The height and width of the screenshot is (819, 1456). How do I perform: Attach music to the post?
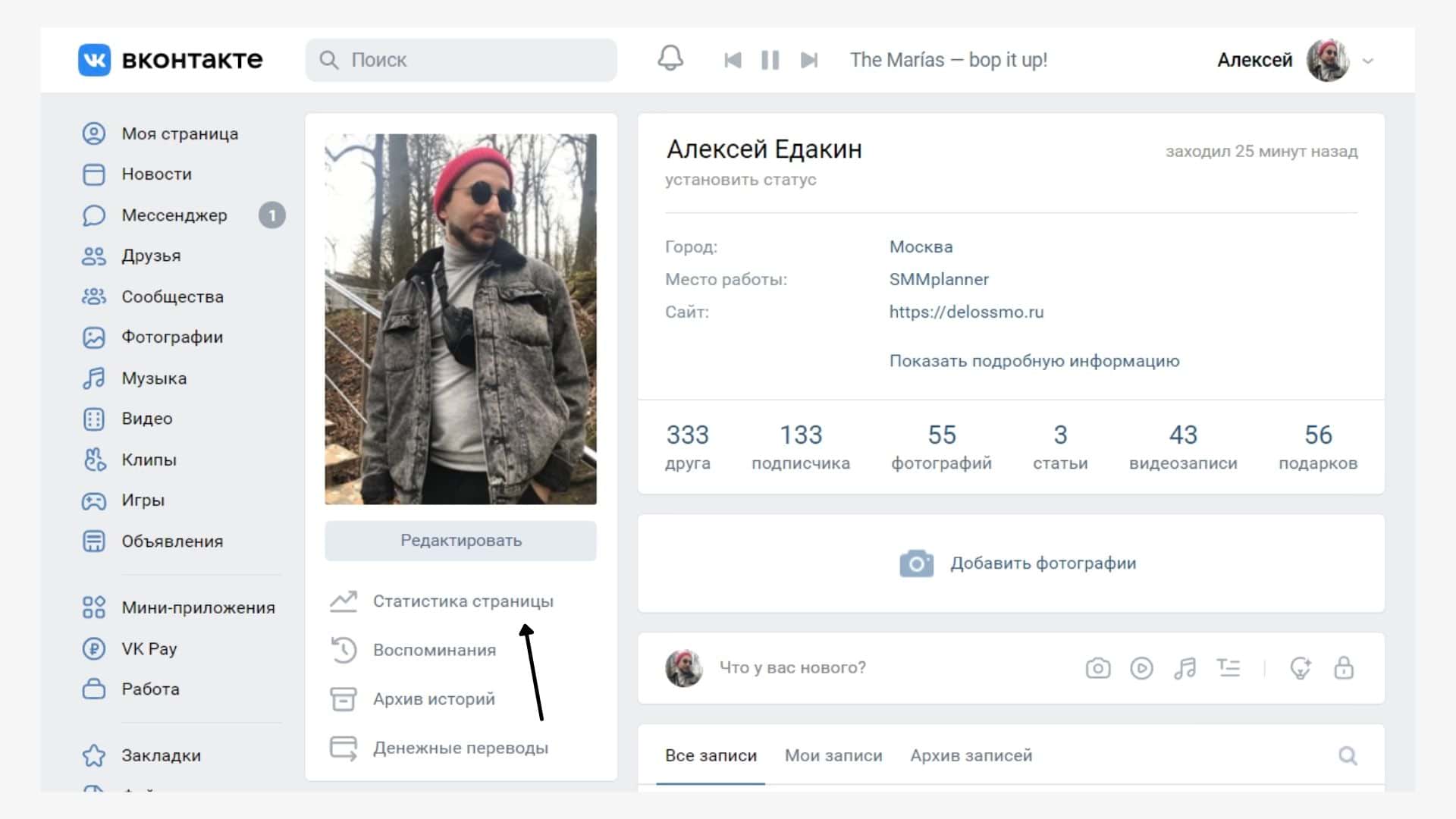[1185, 668]
